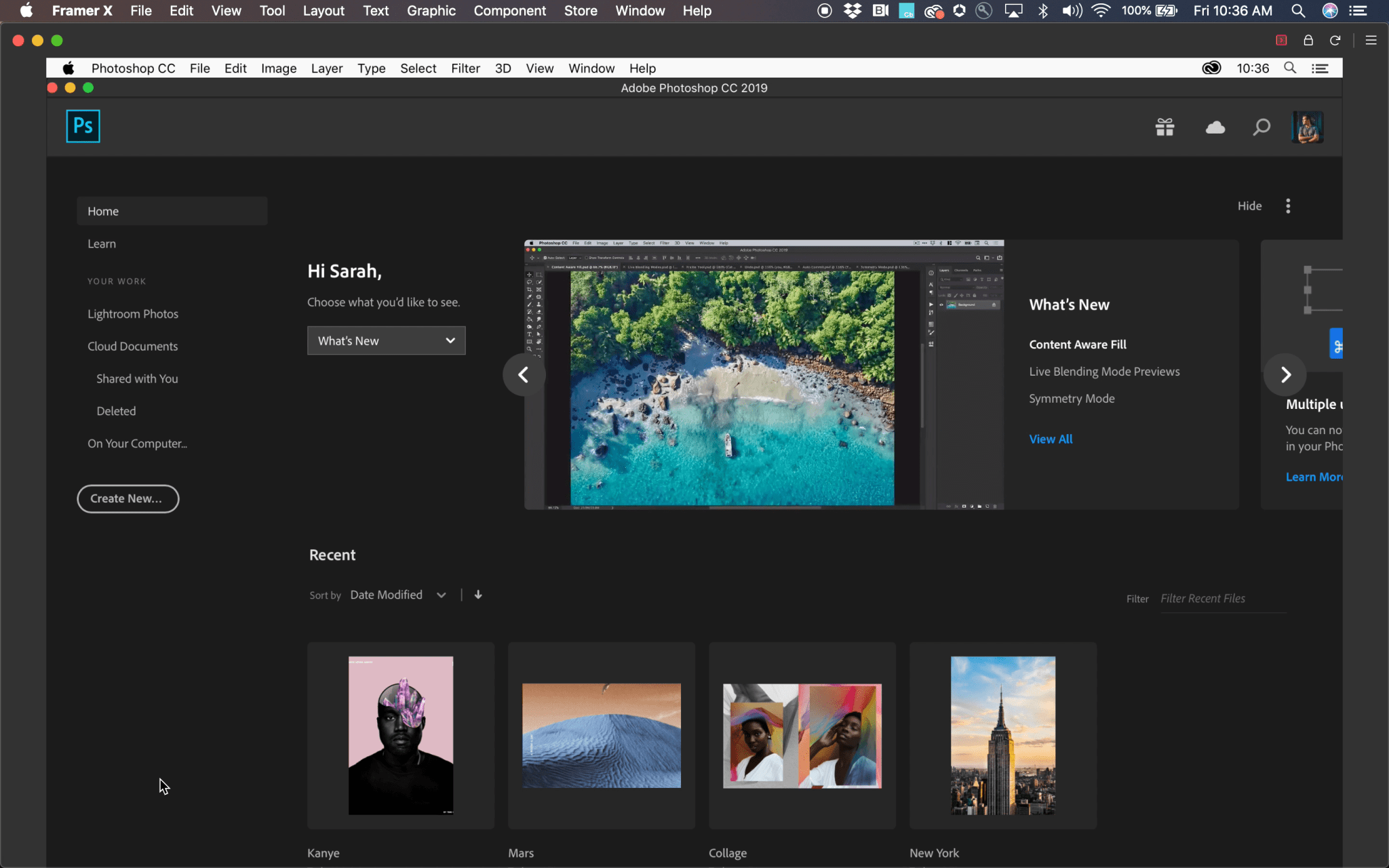
Task: Open Photoshop Window menu
Action: click(591, 68)
